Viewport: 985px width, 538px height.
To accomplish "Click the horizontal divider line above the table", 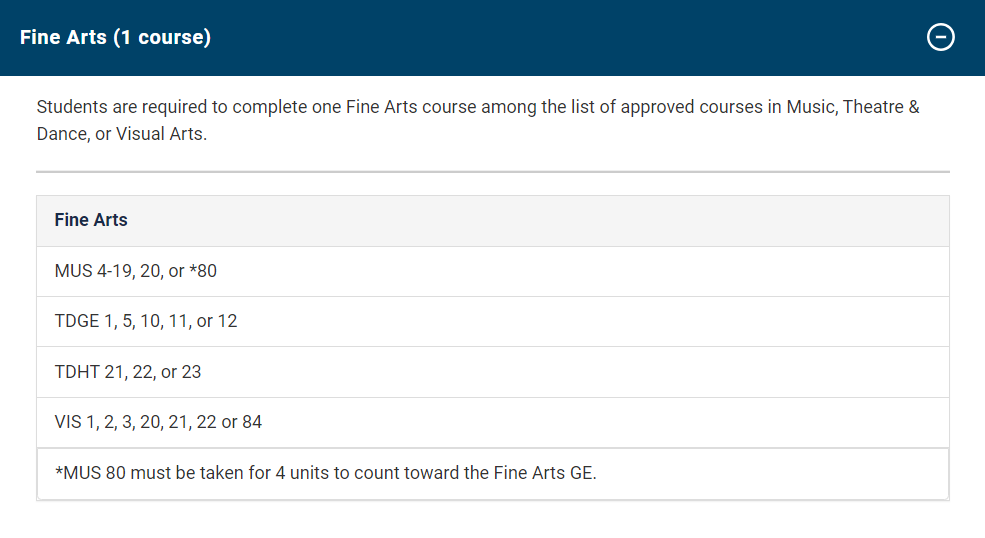I will (x=492, y=172).
